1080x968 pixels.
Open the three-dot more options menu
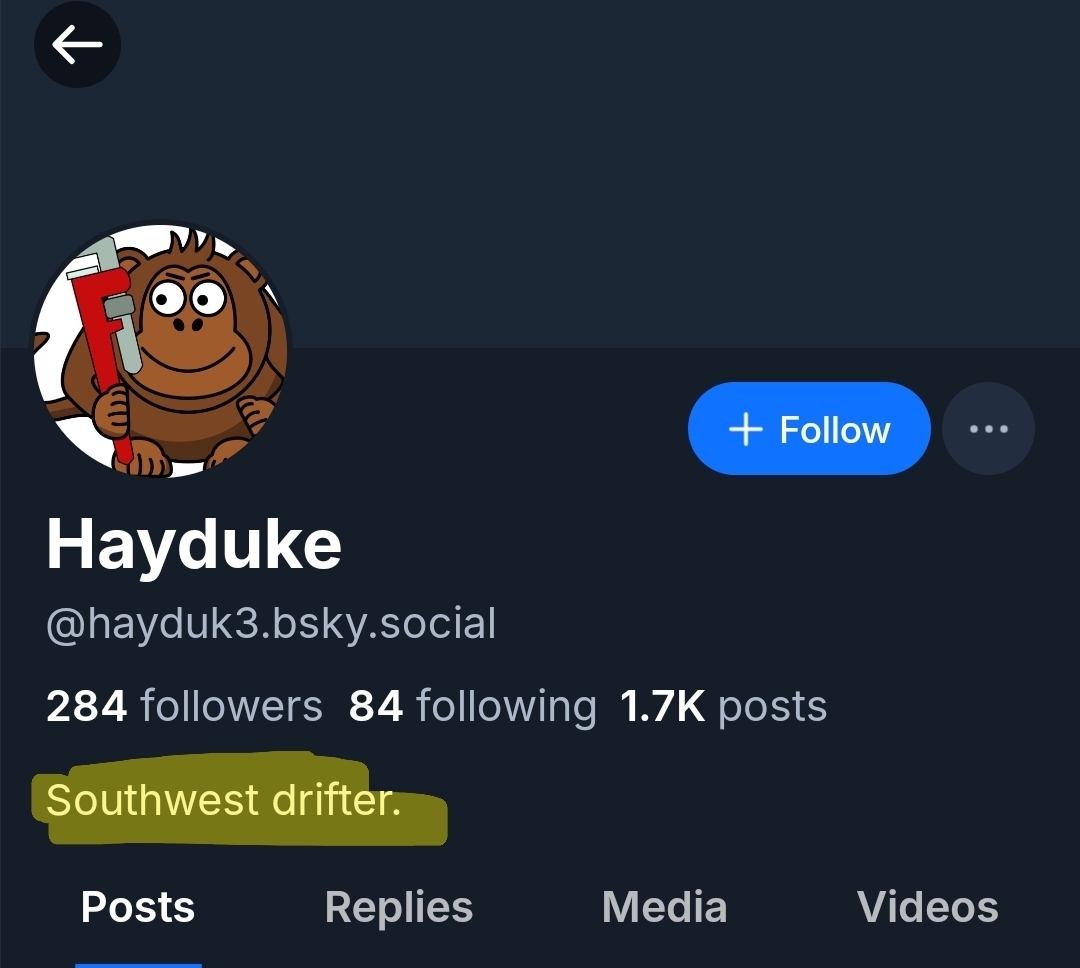tap(988, 429)
